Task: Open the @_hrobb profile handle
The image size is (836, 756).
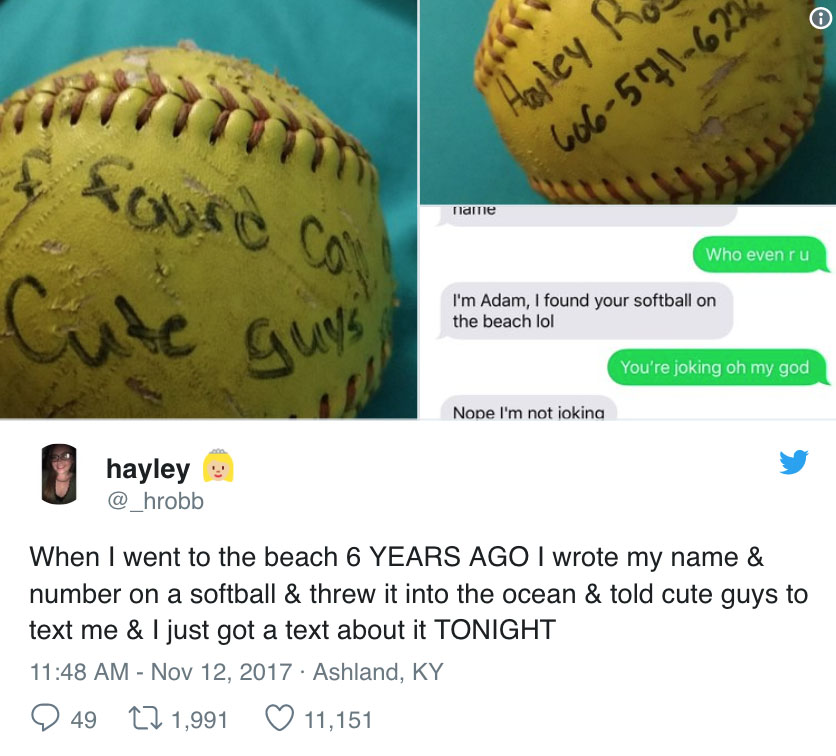Action: [155, 501]
